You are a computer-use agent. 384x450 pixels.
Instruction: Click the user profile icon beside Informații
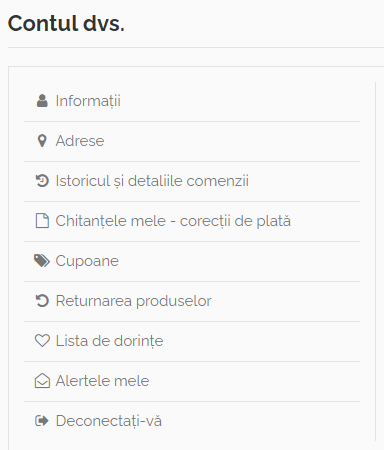[42, 101]
